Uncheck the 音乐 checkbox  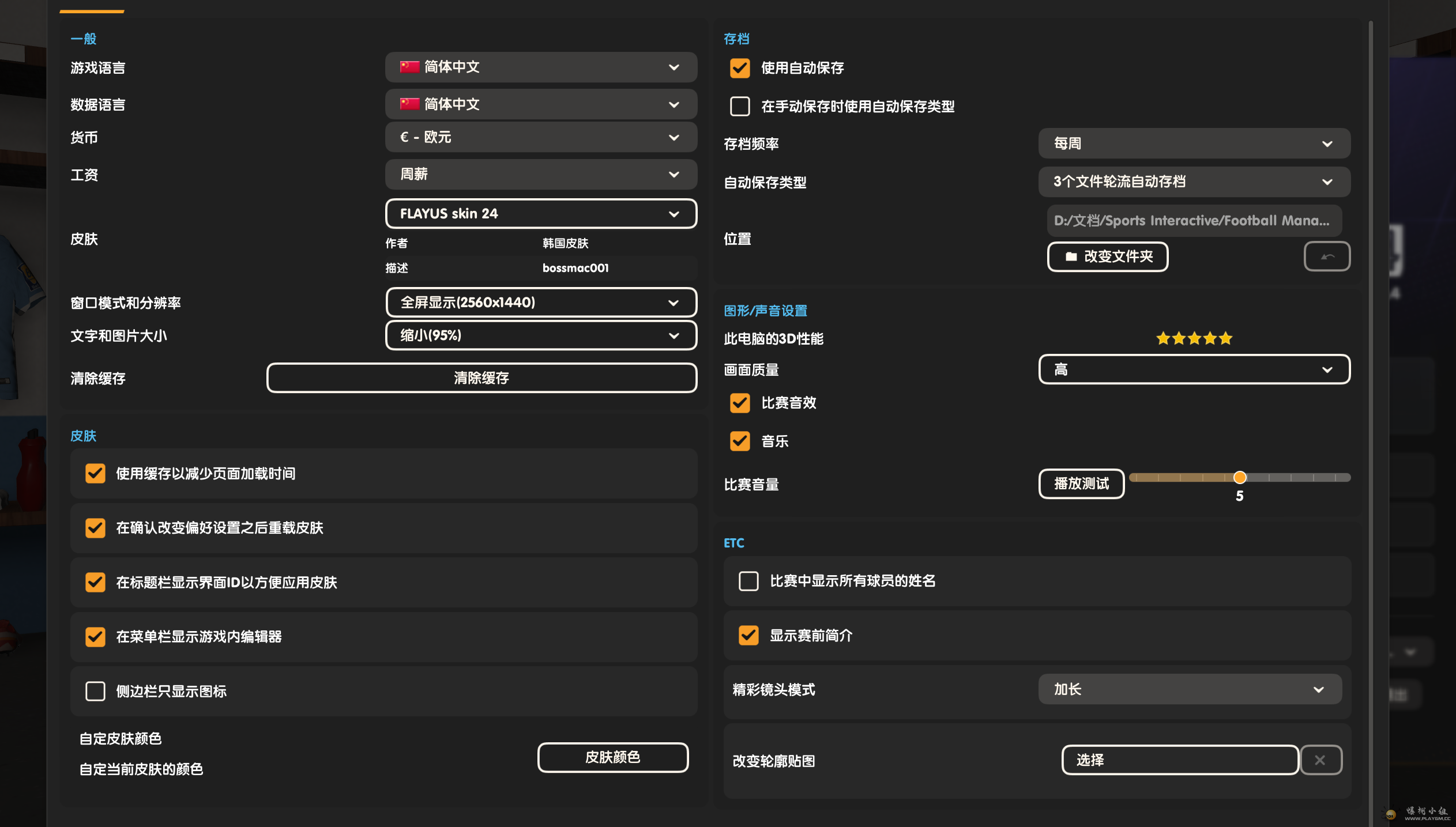pyautogui.click(x=740, y=441)
